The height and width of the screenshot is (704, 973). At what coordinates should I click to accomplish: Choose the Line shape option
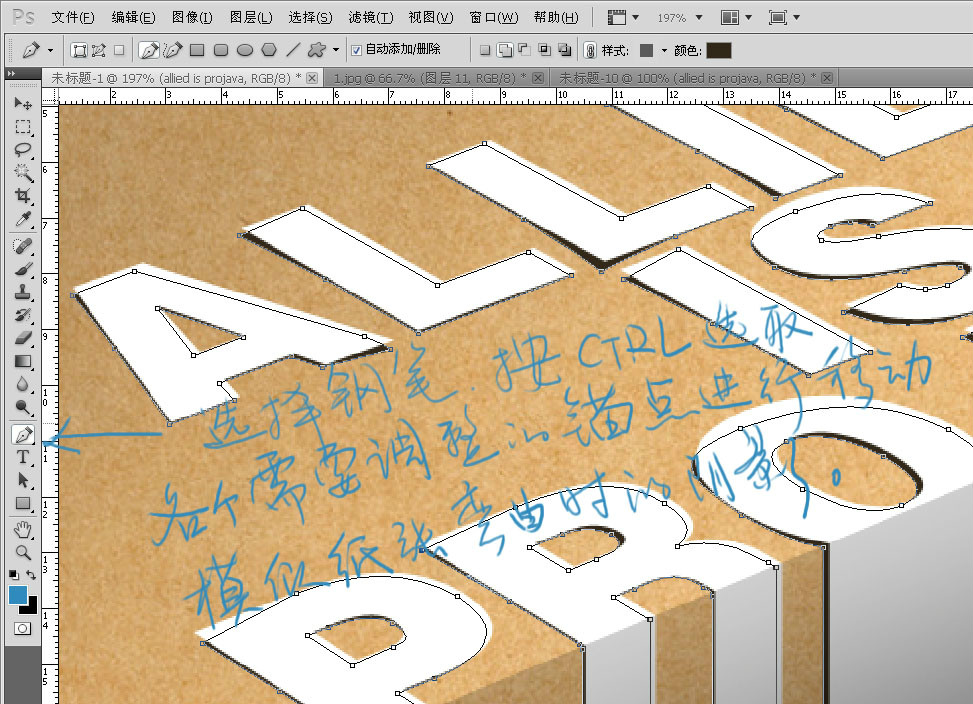pyautogui.click(x=293, y=50)
